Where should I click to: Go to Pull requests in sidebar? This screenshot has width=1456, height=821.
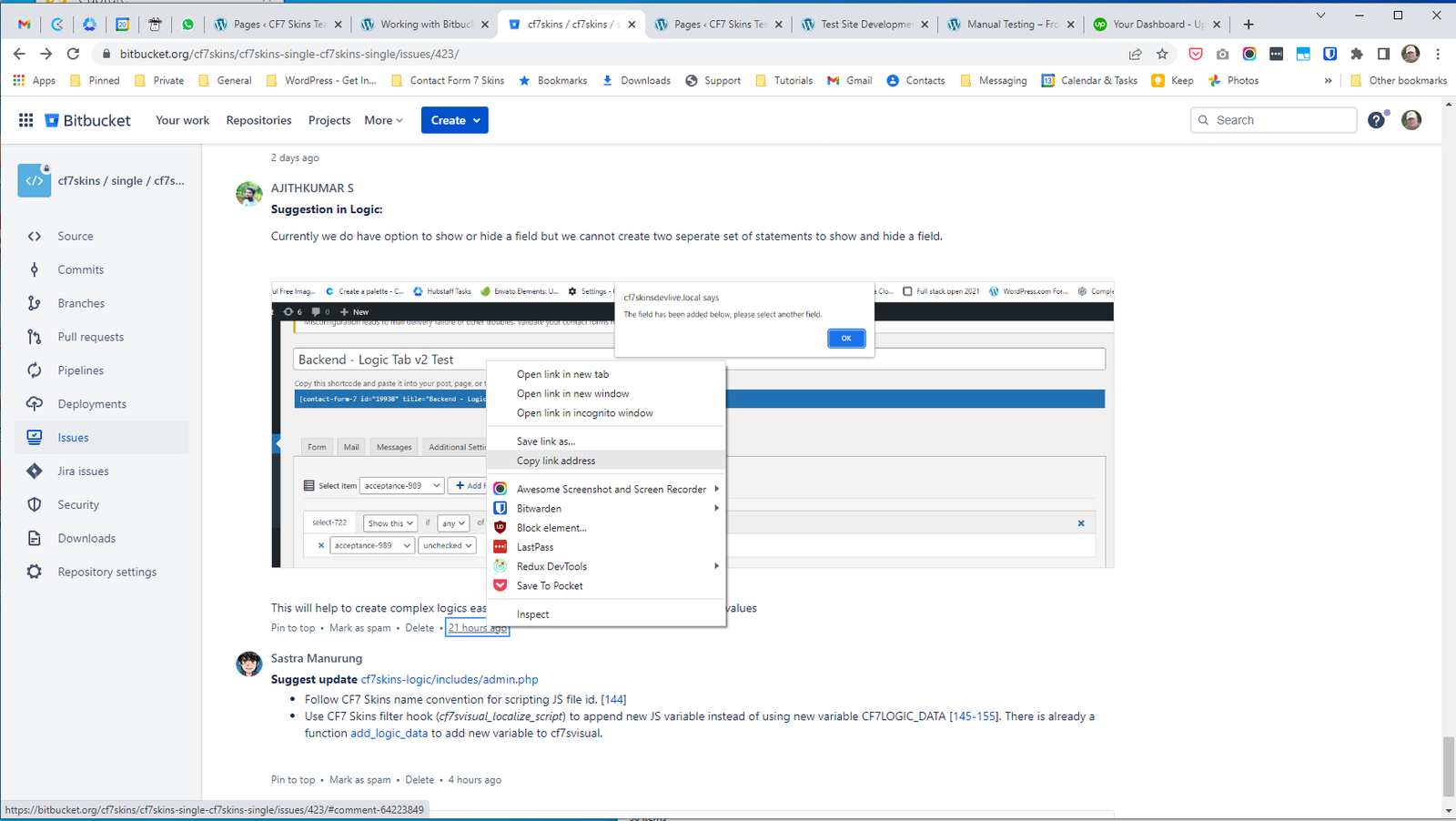tap(90, 337)
